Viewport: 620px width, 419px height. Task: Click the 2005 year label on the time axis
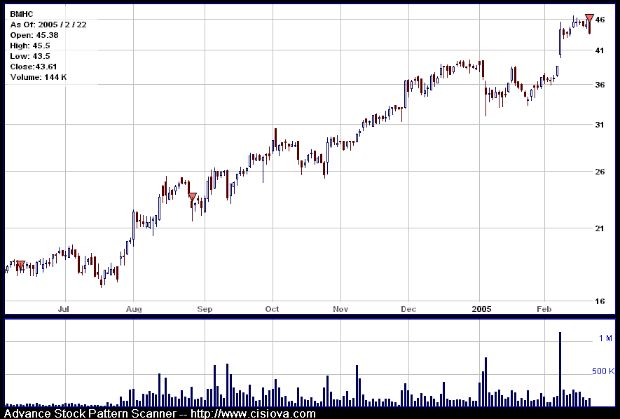[481, 309]
